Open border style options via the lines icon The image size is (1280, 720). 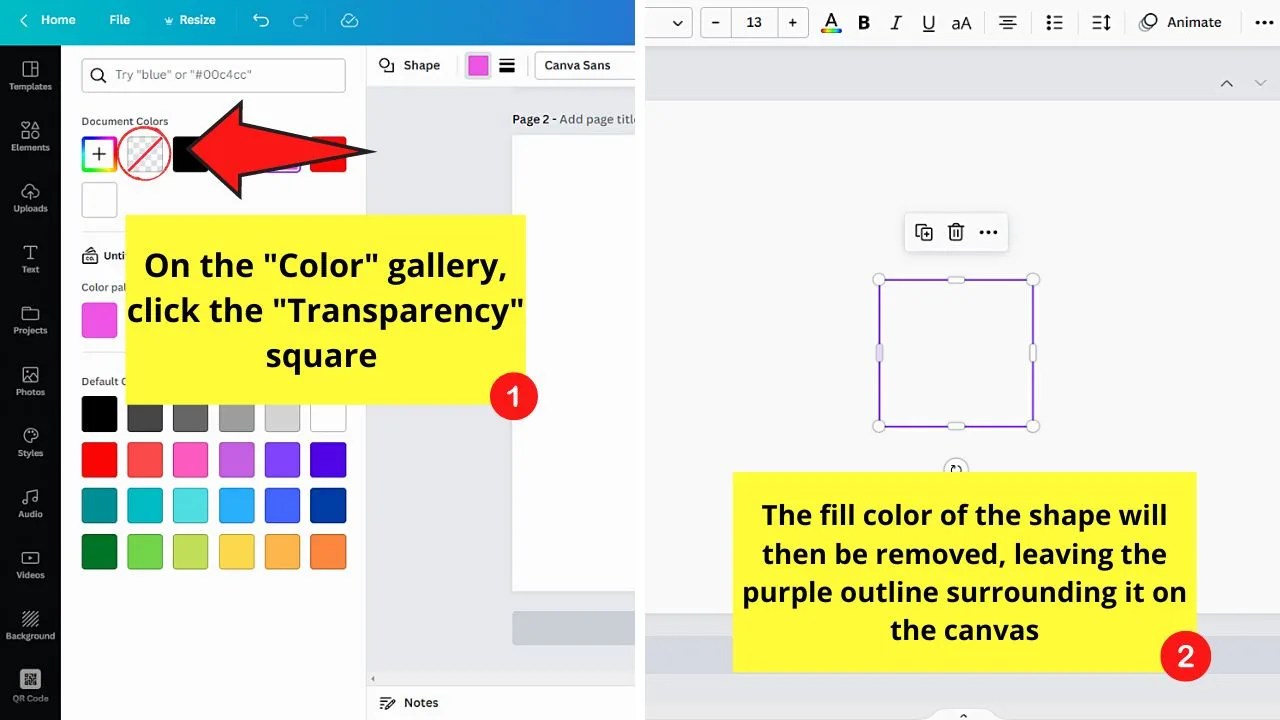pyautogui.click(x=507, y=65)
